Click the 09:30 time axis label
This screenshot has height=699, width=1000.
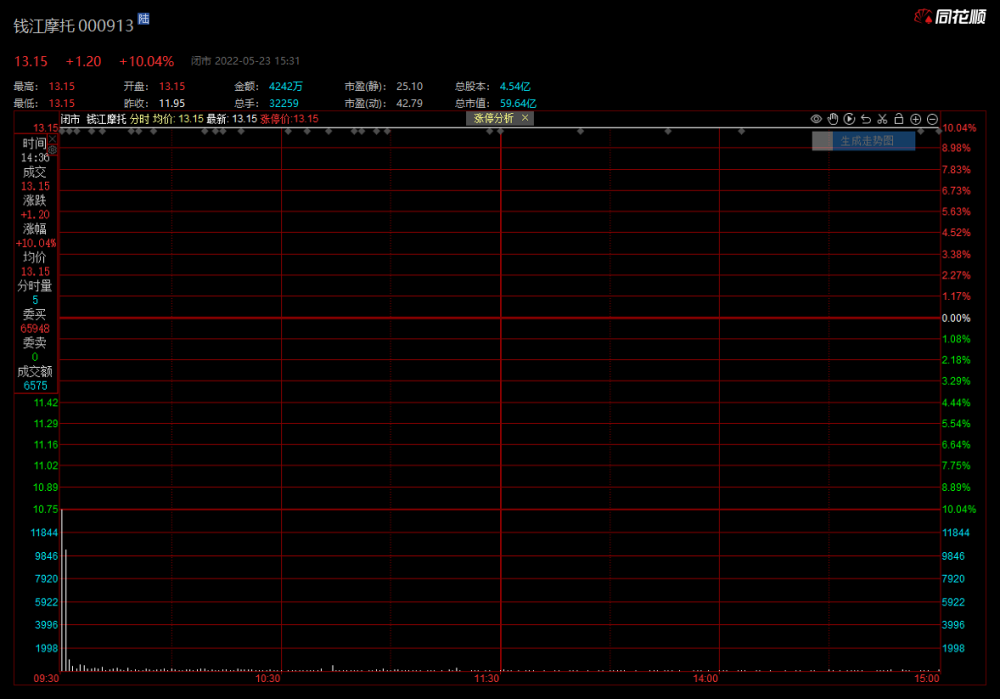coord(47,679)
